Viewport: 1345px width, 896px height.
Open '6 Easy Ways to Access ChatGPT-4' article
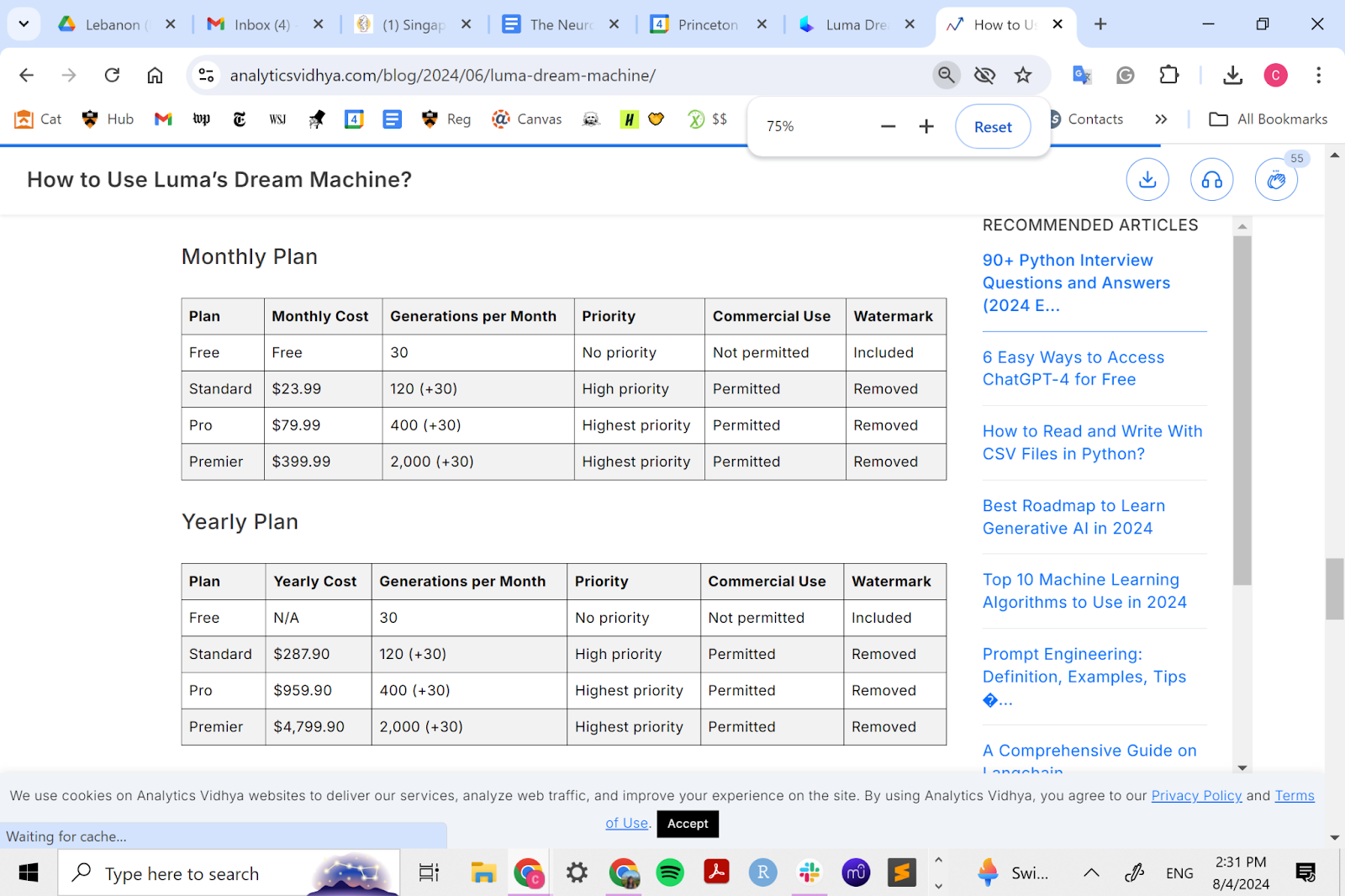click(x=1073, y=368)
